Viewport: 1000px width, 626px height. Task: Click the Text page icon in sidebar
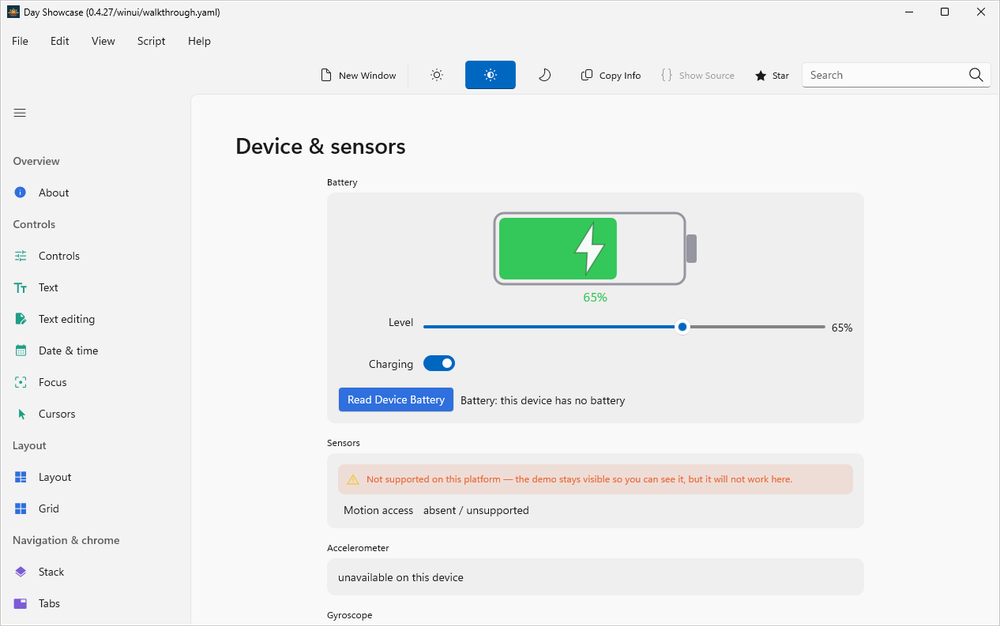(20, 288)
